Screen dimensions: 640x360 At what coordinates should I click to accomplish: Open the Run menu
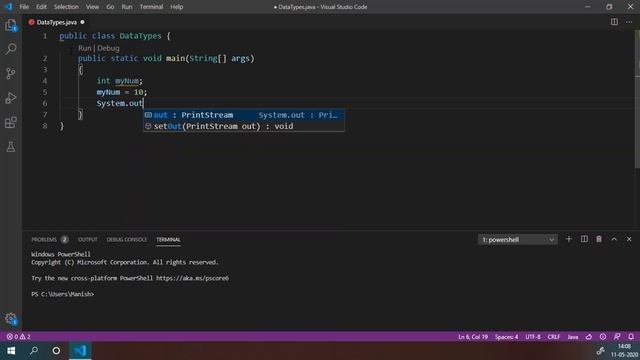(x=127, y=7)
